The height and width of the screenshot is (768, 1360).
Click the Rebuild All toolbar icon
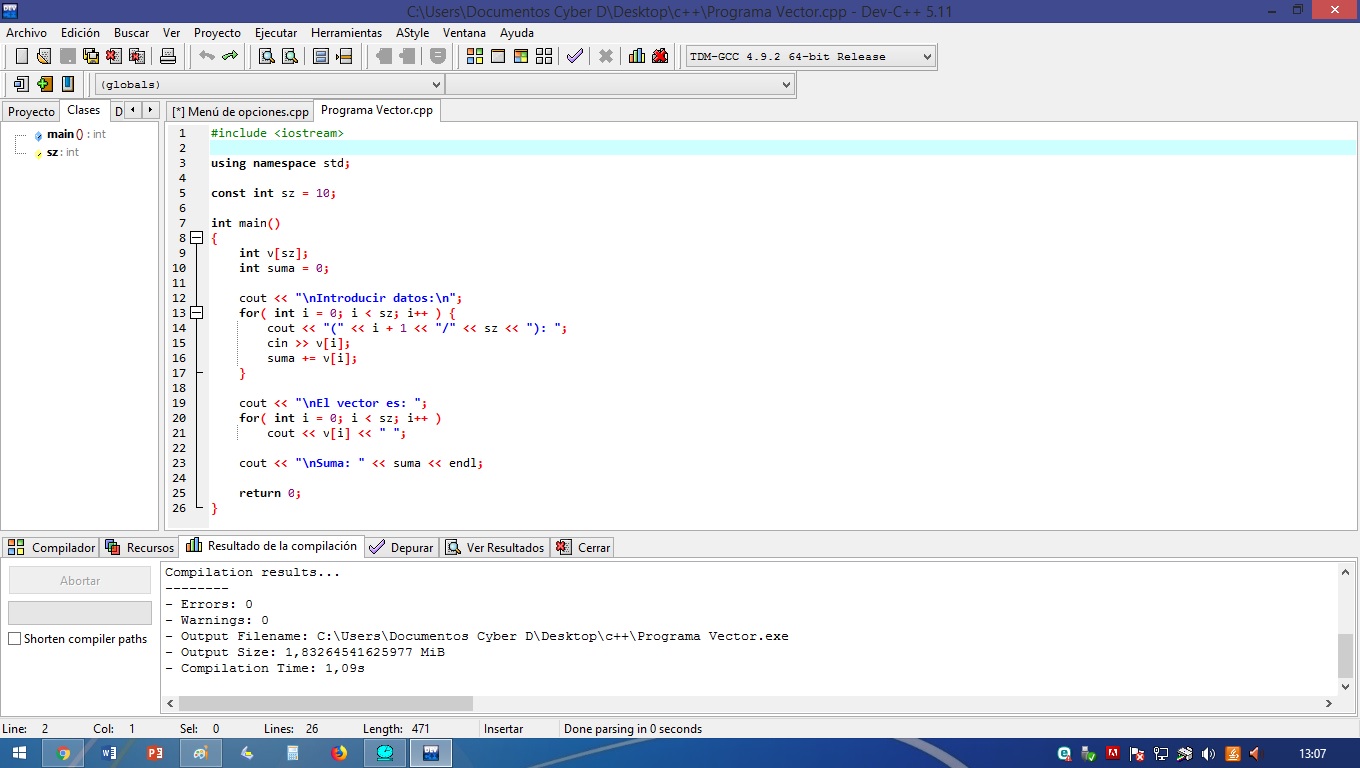[x=544, y=56]
